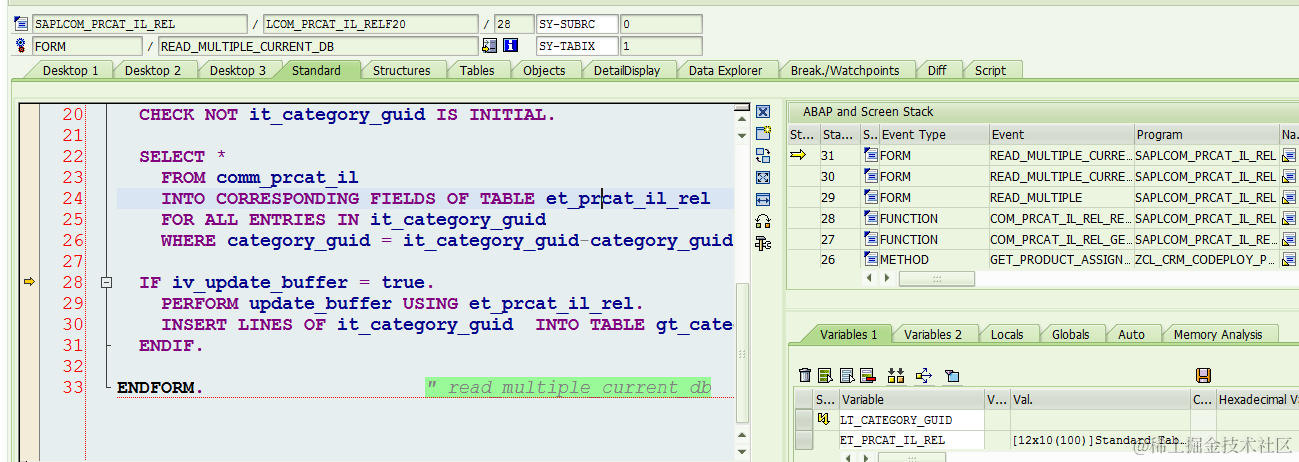
Task: Switch to Globals tab
Action: pos(1070,334)
